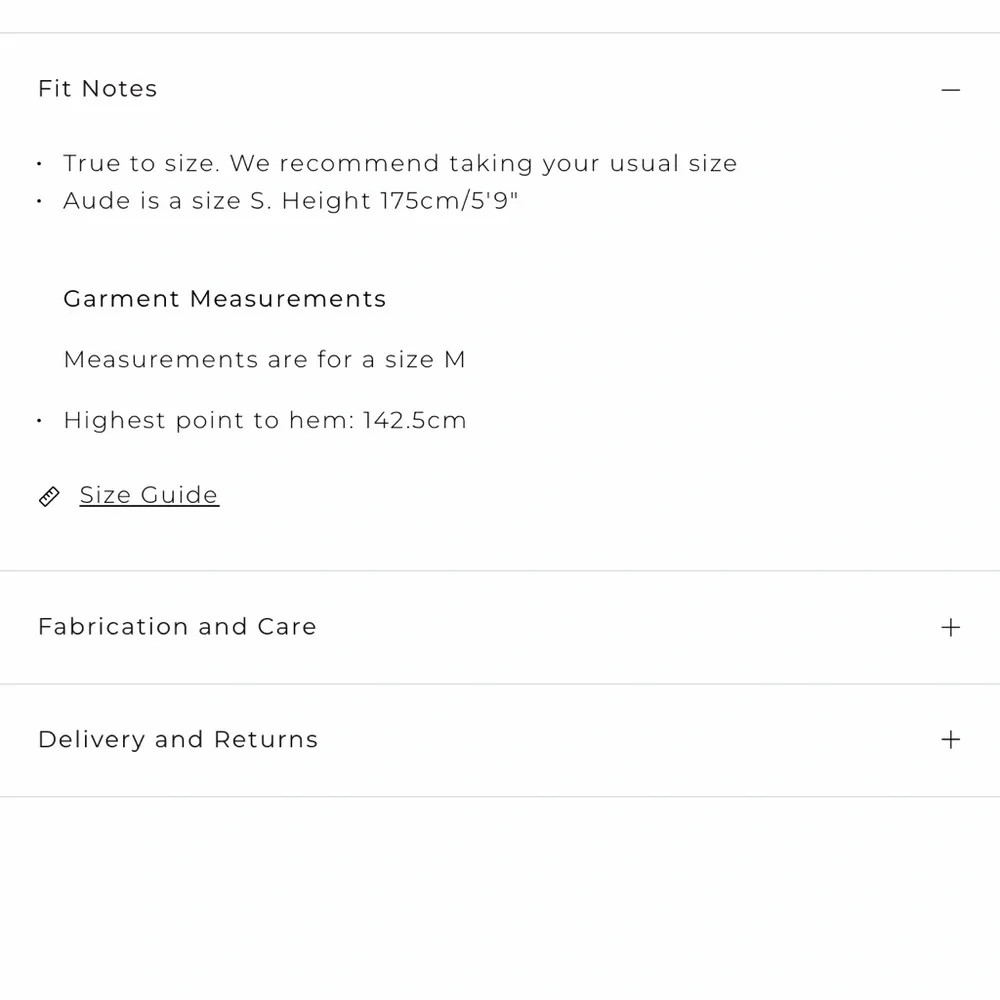Click the 'True to size' recommendation line

(401, 164)
